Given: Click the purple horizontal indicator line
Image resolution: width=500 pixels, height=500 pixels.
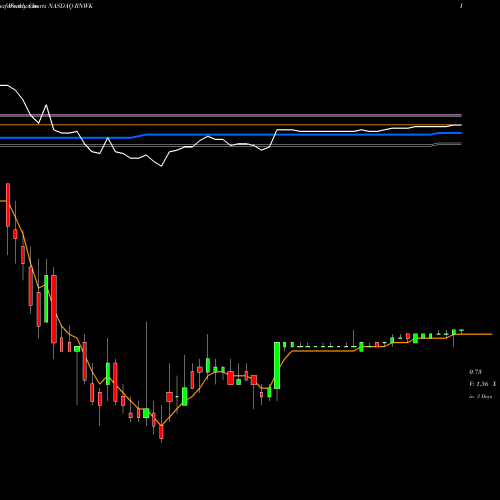Looking at the screenshot, I should coord(231,115).
